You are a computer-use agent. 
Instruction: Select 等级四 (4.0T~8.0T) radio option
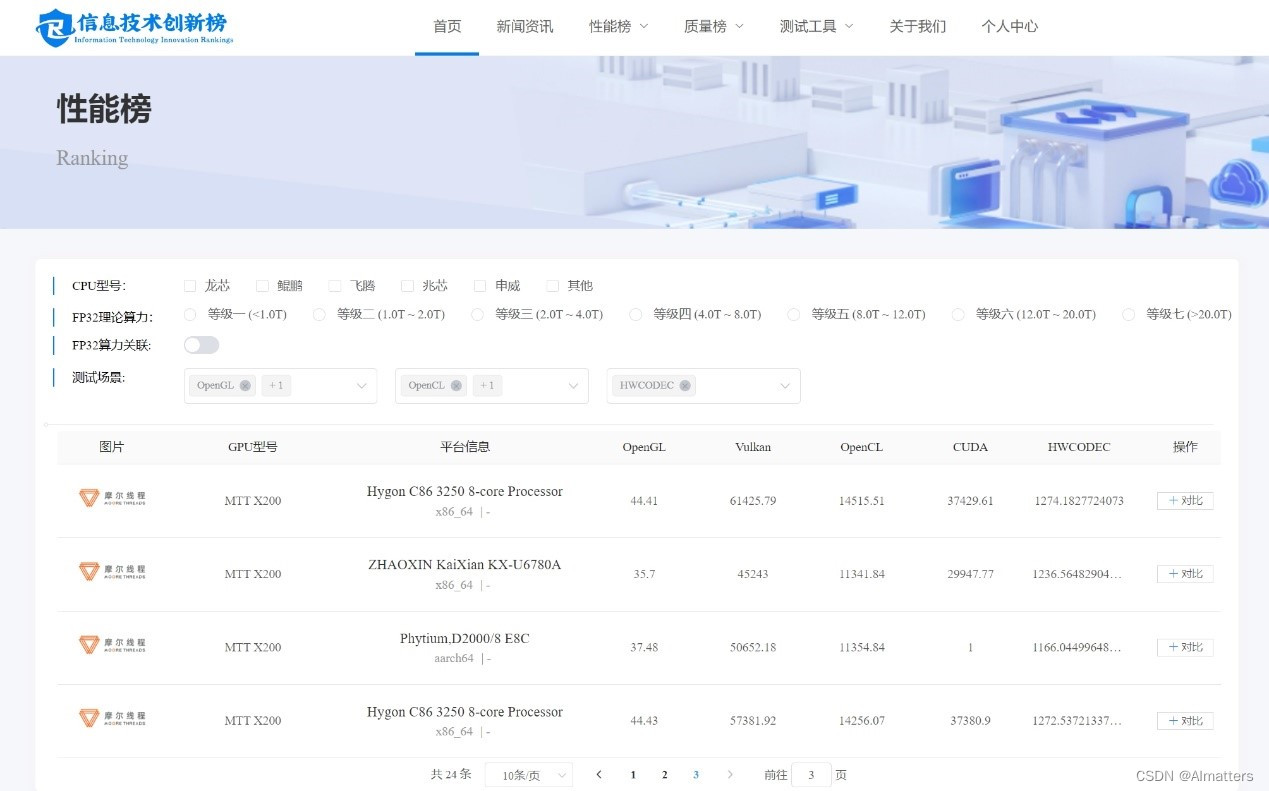click(x=635, y=314)
